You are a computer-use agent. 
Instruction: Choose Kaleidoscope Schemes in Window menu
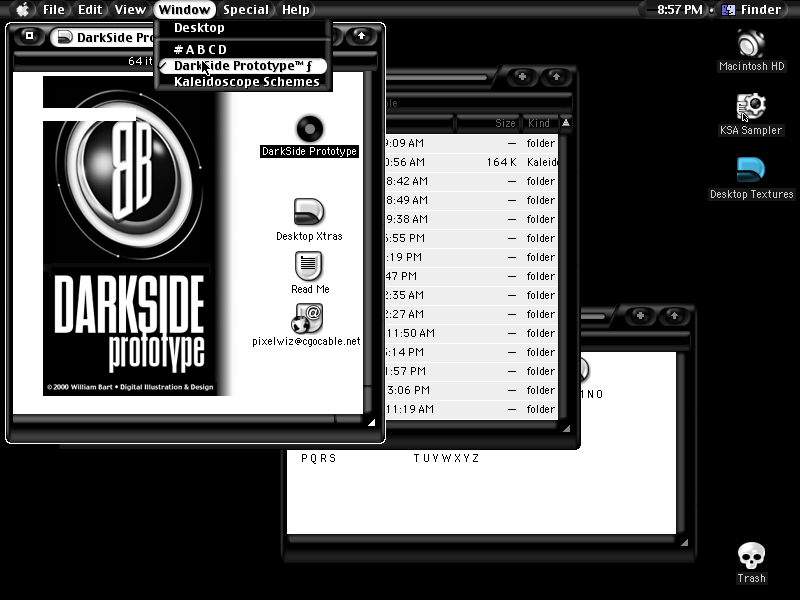243,82
